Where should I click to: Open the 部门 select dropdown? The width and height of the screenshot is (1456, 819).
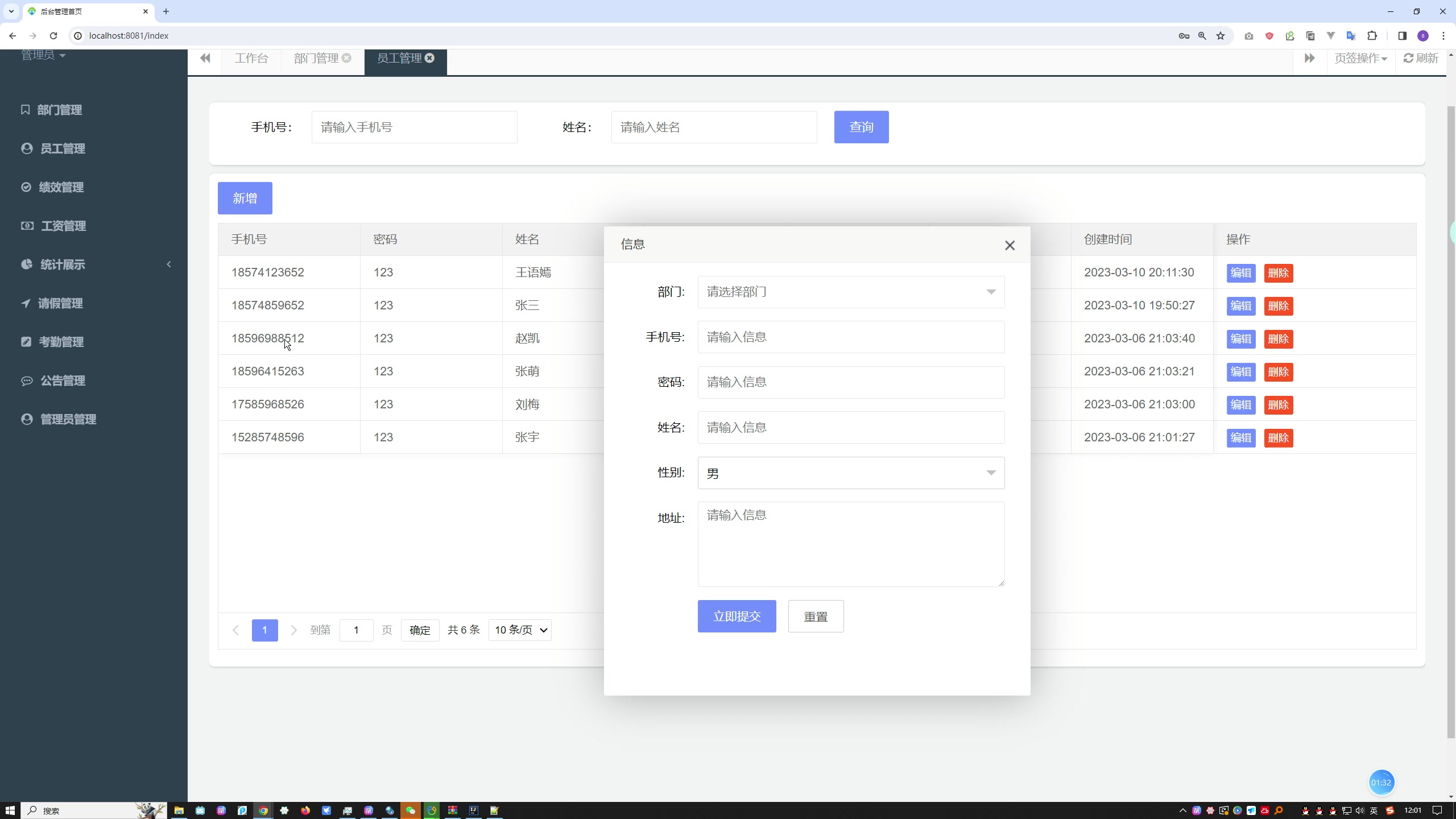tap(851, 292)
